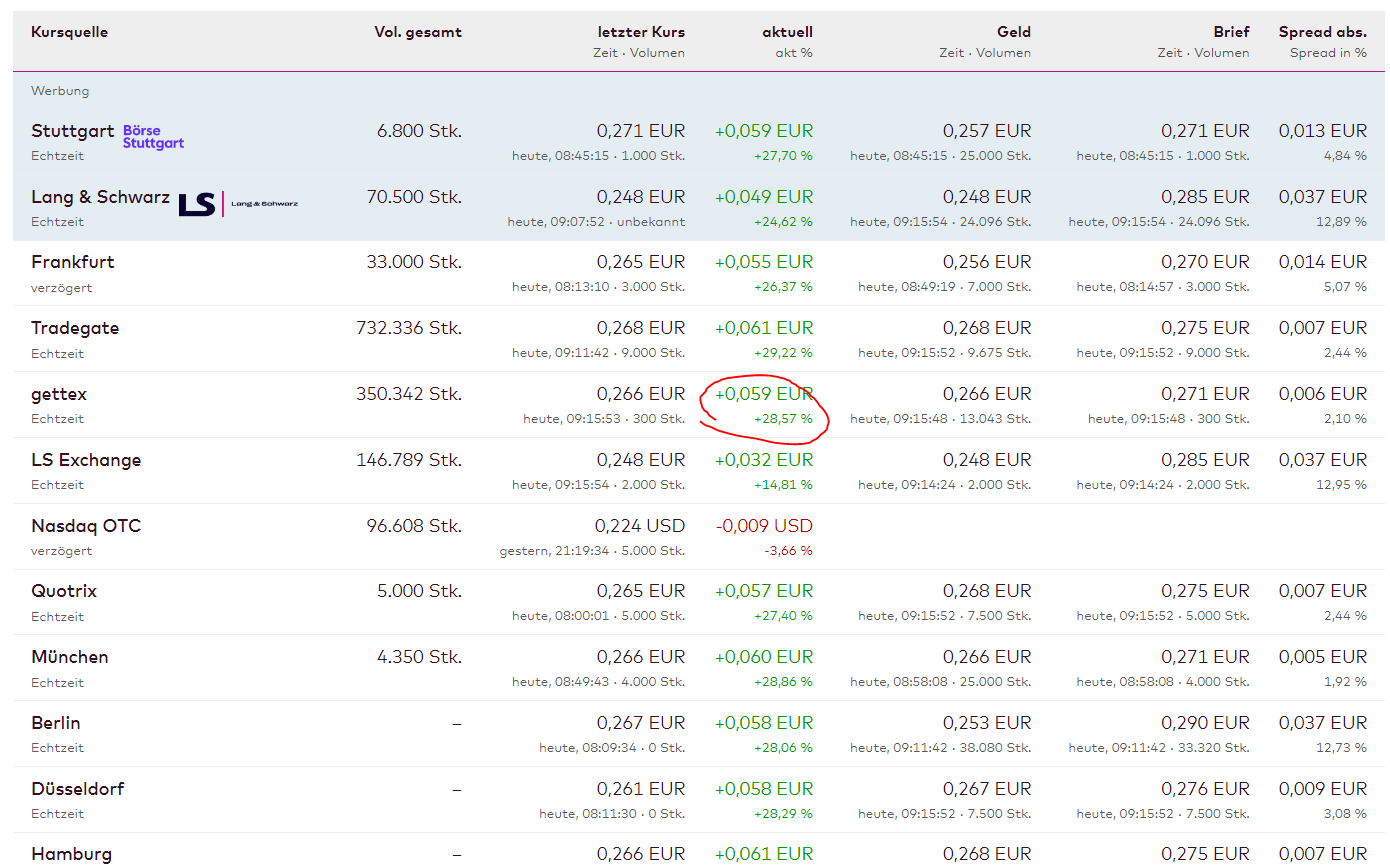
Task: Click the Kursquelle column header
Action: coord(69,32)
